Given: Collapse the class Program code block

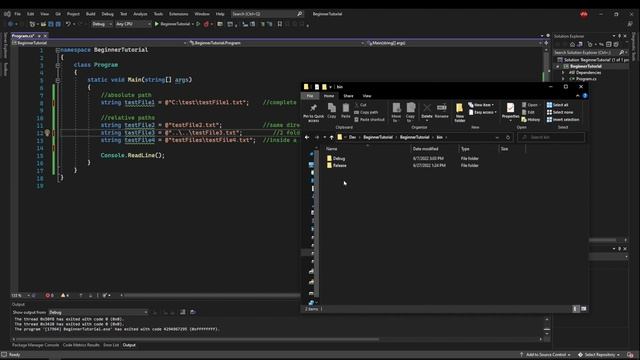Looking at the screenshot, I should click(58, 65).
